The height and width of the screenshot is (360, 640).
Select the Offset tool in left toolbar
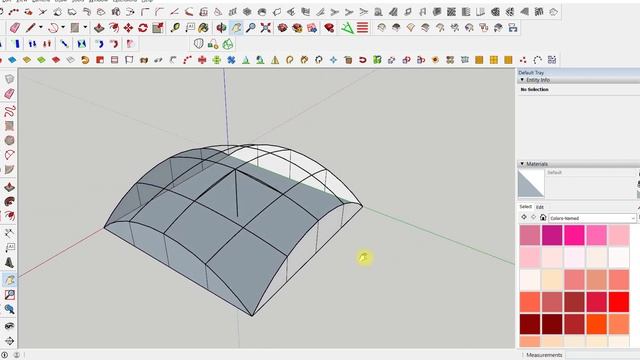point(9,216)
